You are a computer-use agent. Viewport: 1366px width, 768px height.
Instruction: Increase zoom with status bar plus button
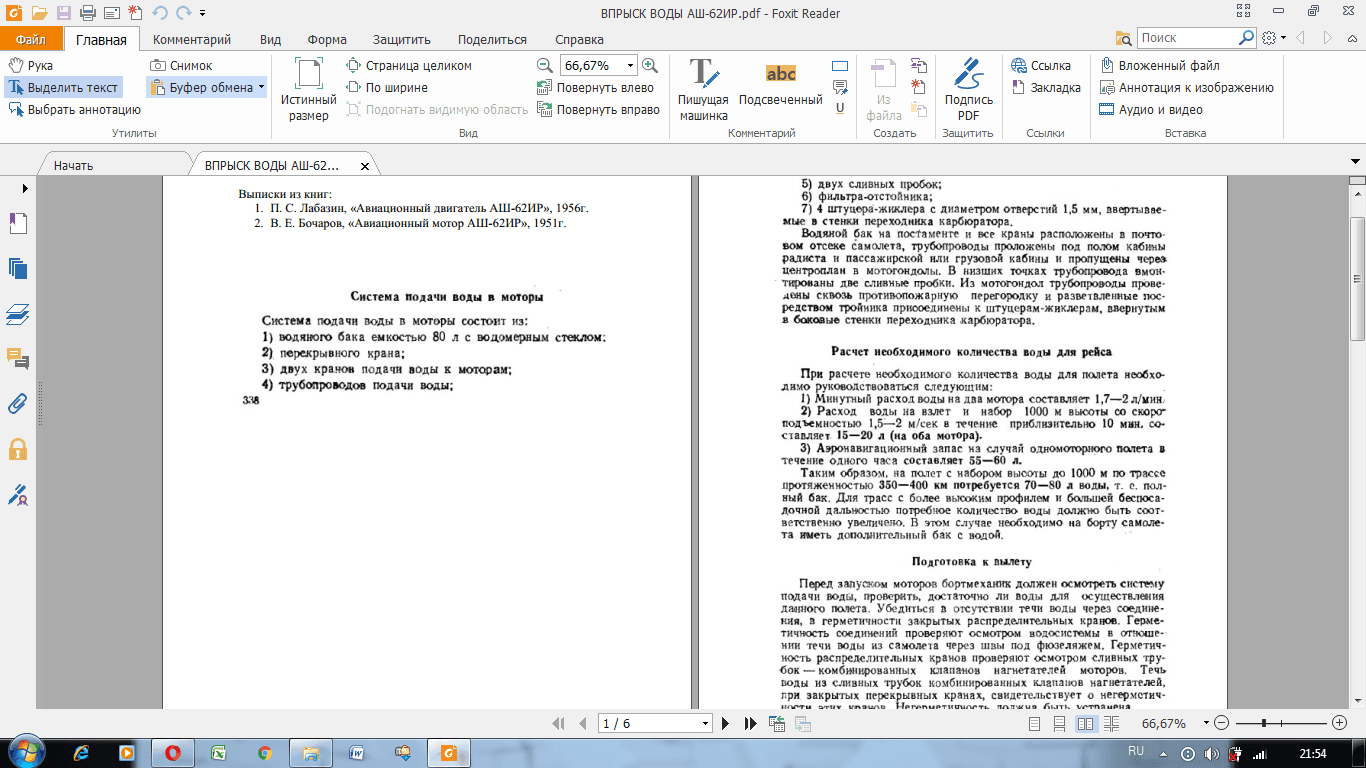pyautogui.click(x=1340, y=723)
